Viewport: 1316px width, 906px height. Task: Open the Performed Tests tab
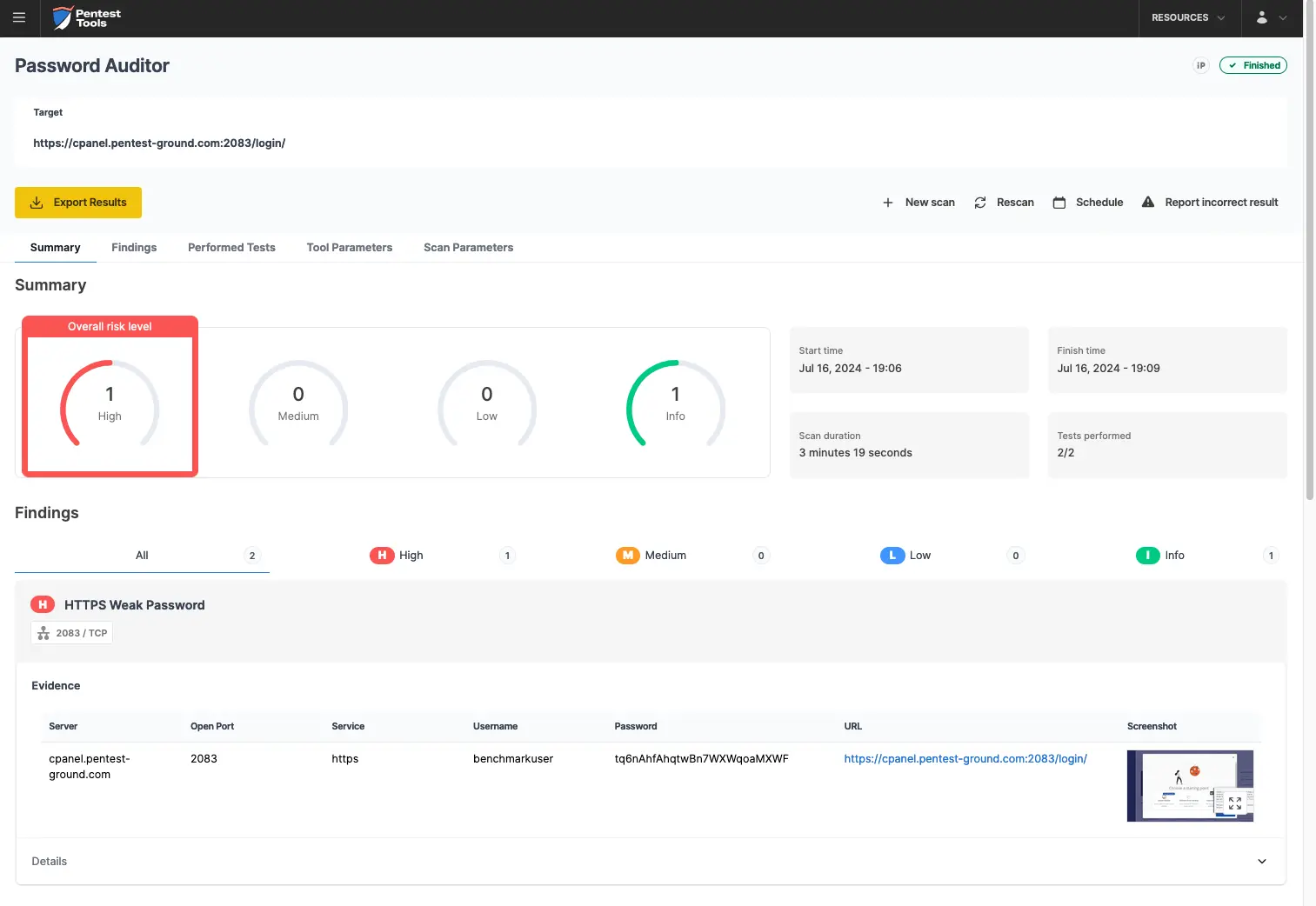click(231, 248)
